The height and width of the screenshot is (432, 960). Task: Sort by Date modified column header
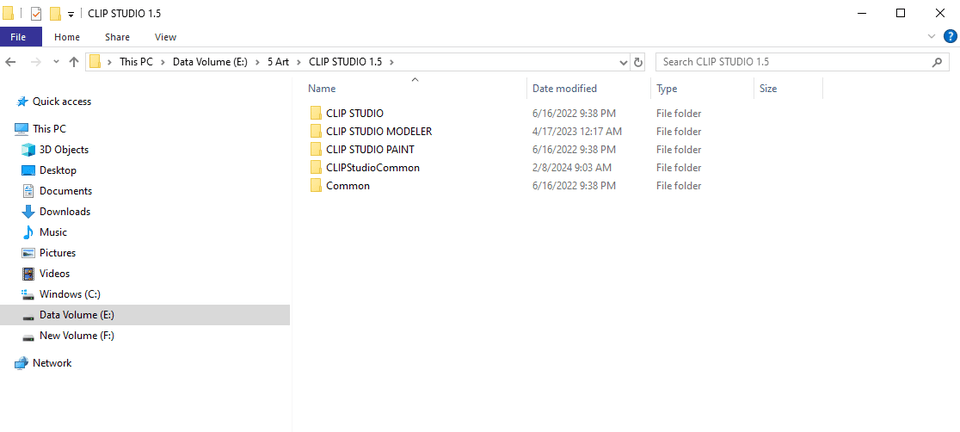click(x=565, y=89)
